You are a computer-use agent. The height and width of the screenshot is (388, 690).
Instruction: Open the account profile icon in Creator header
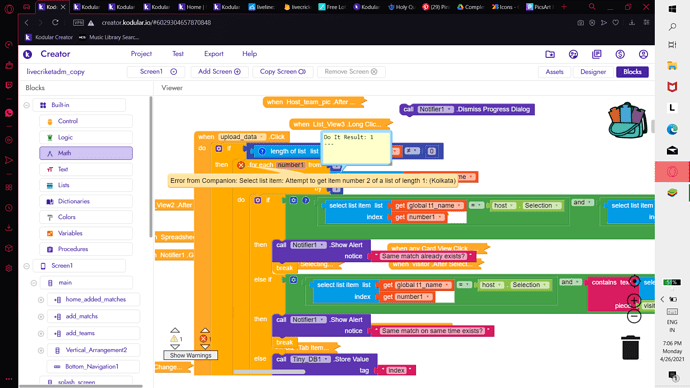[x=643, y=54]
